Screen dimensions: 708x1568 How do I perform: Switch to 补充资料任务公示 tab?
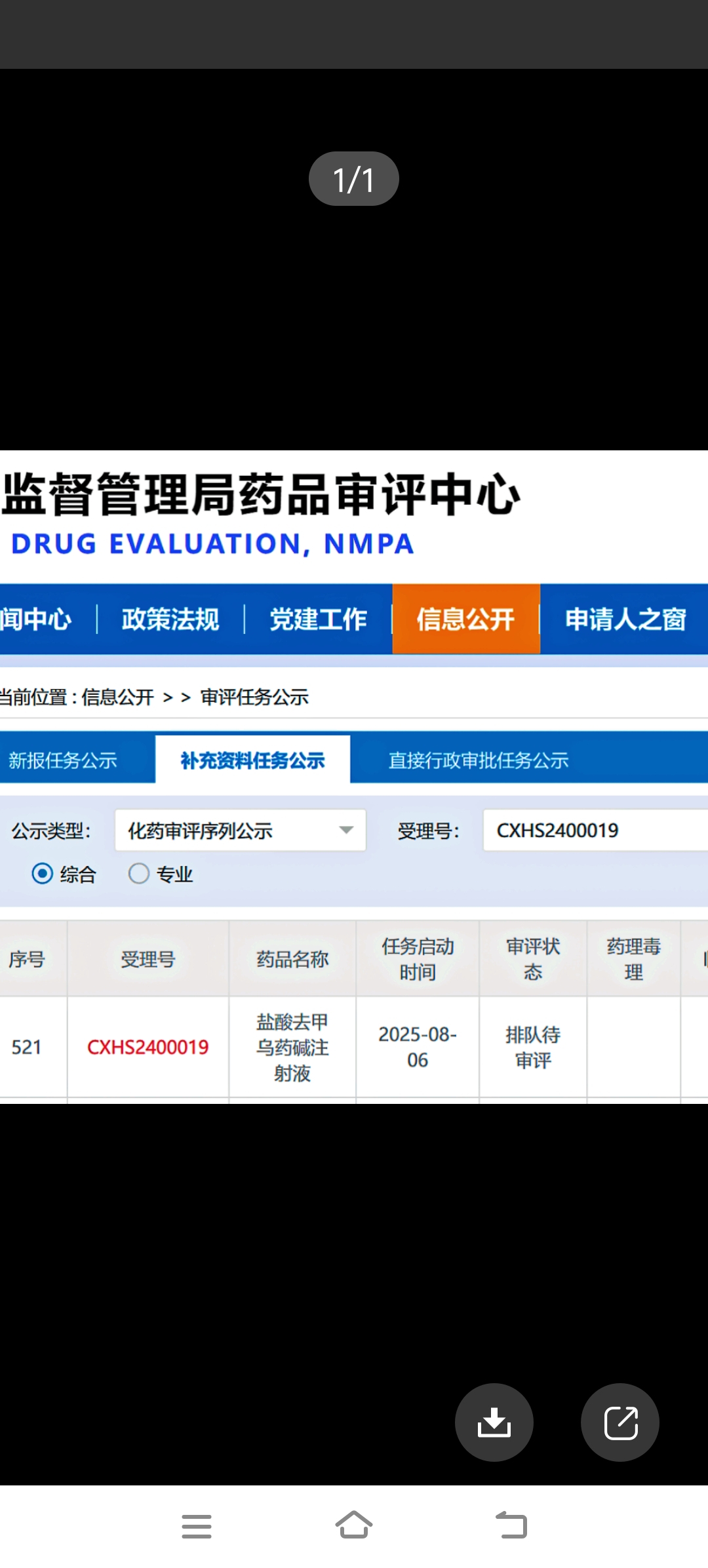[253, 760]
